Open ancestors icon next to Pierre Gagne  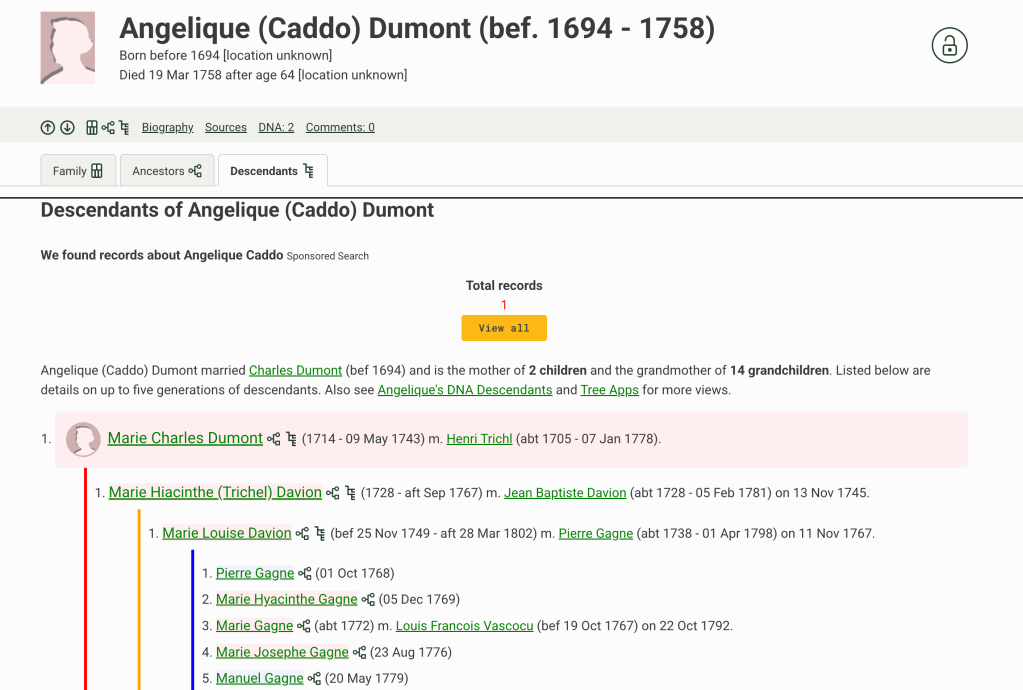point(305,574)
